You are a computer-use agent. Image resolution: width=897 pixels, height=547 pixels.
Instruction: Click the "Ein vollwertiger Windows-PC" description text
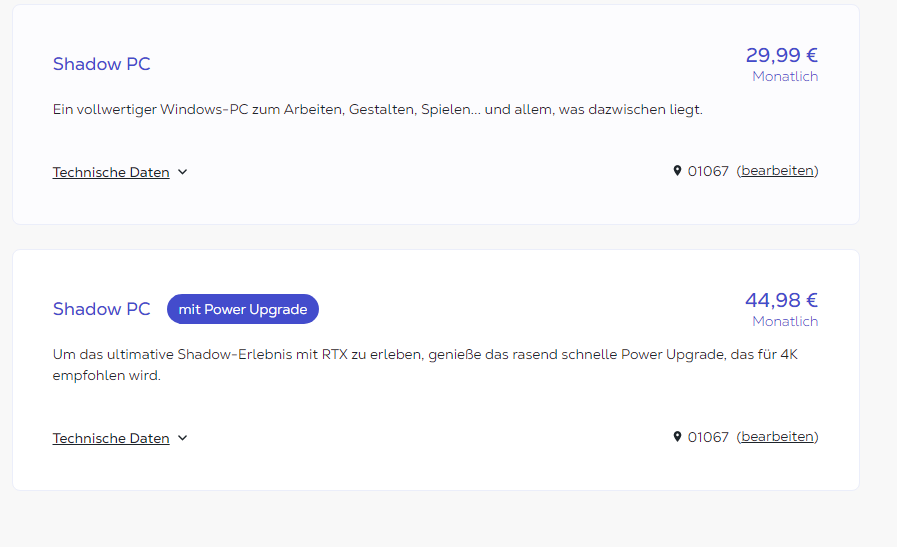377,109
